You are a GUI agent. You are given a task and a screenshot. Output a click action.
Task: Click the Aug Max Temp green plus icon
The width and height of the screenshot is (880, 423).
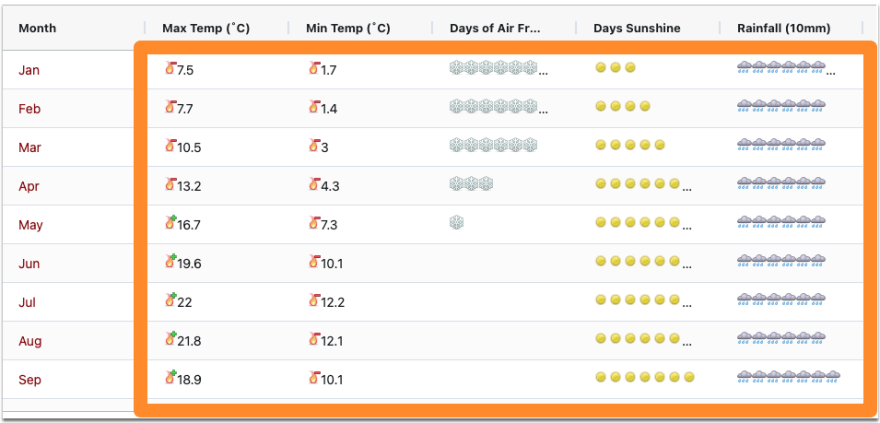[171, 339]
